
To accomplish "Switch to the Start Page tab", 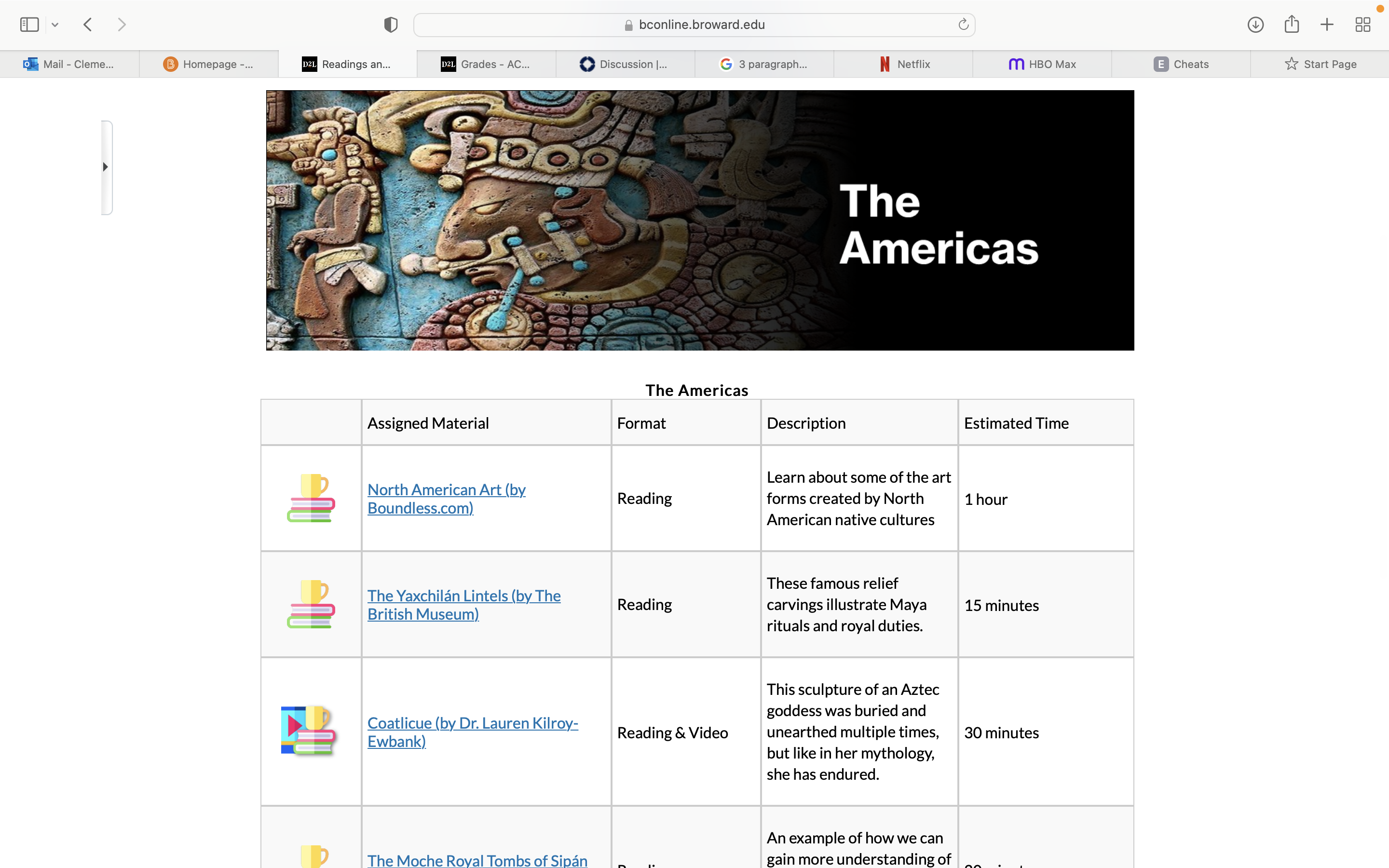I will [x=1320, y=64].
